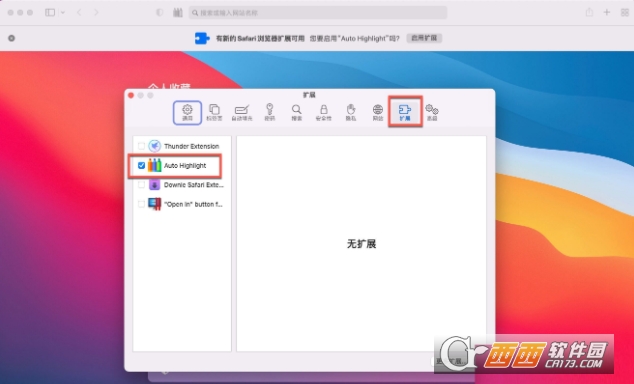Click the Auto Highlight markers icon
The image size is (634, 384).
click(154, 165)
